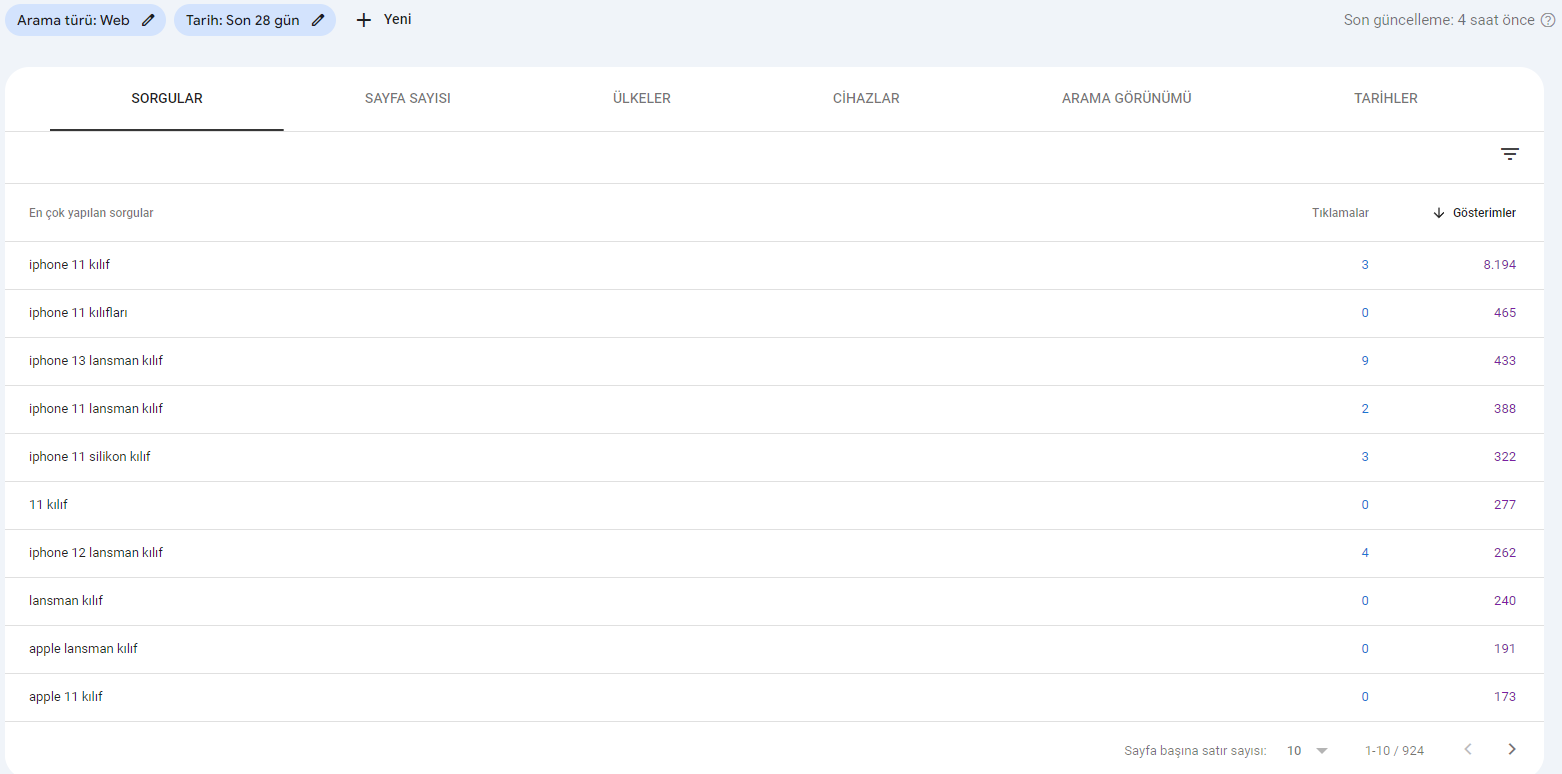1562x774 pixels.
Task: Click the 'En çok yapılan sorgular' header
Action: [x=91, y=213]
